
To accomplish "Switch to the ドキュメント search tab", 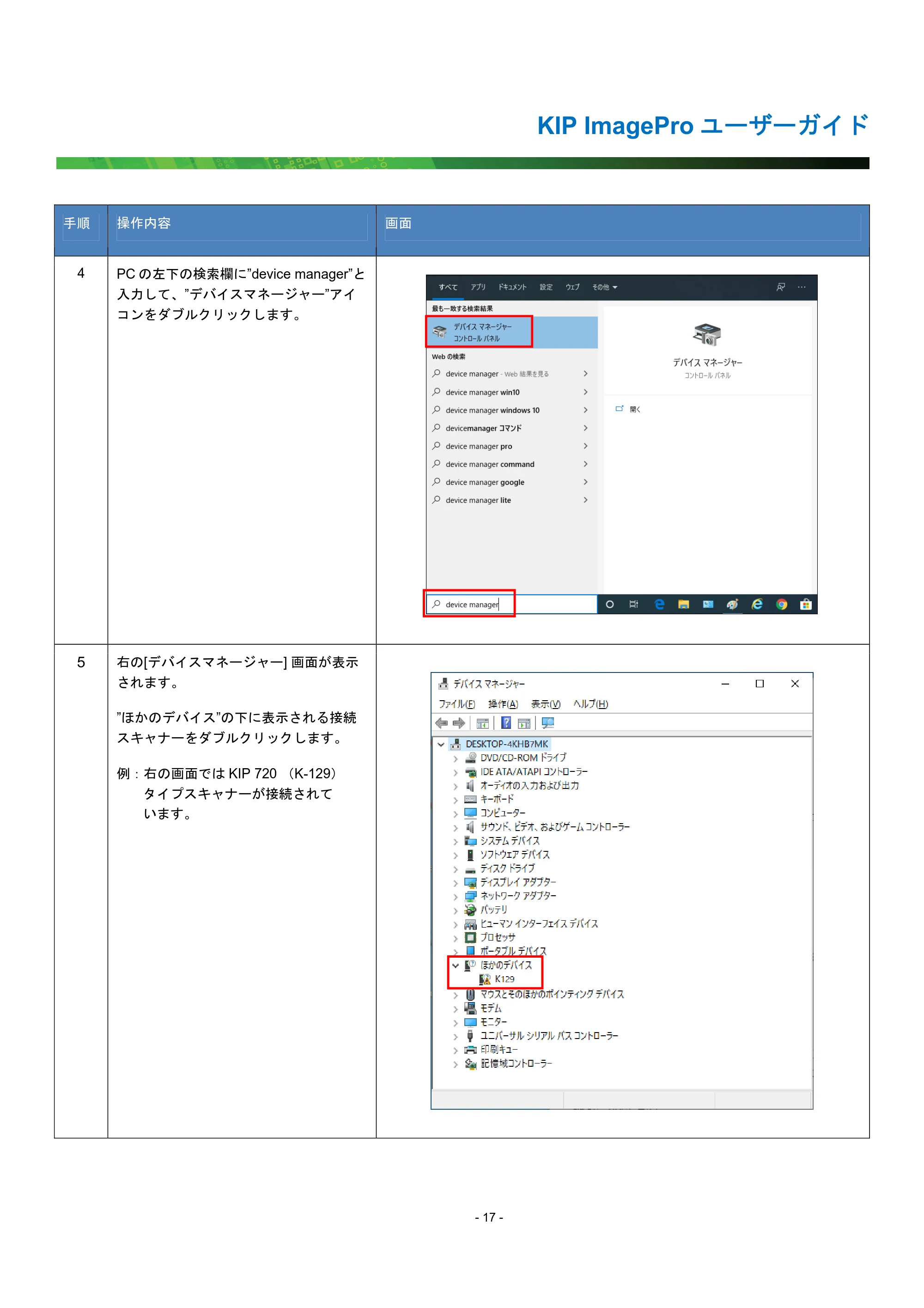I will [512, 287].
